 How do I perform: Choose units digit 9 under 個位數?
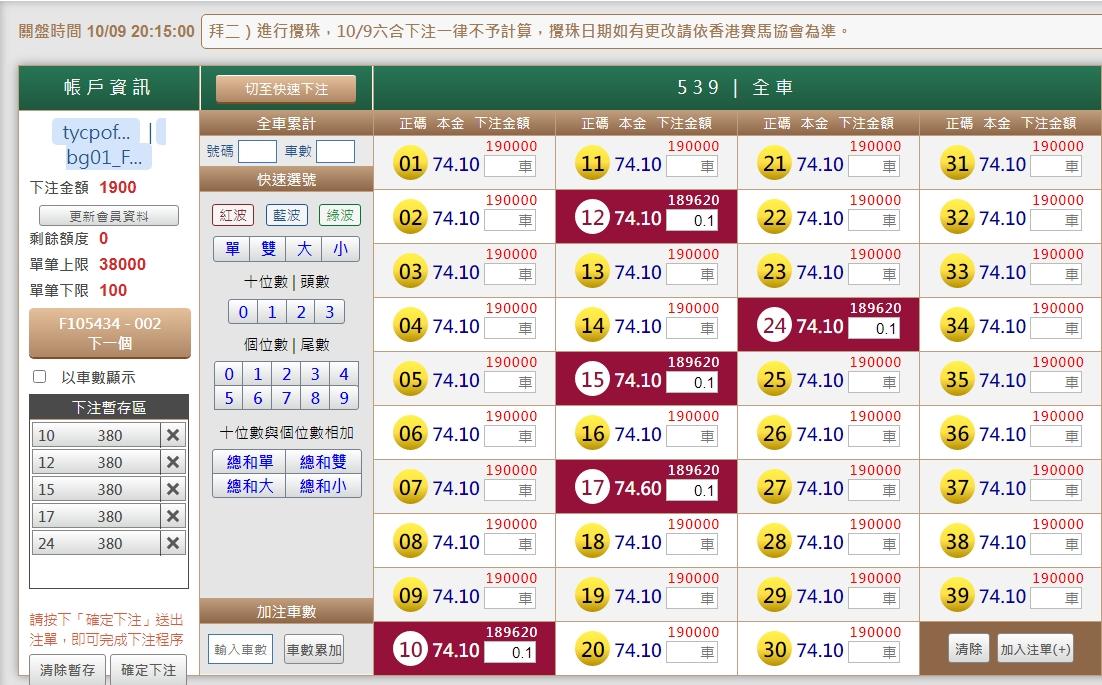point(344,398)
